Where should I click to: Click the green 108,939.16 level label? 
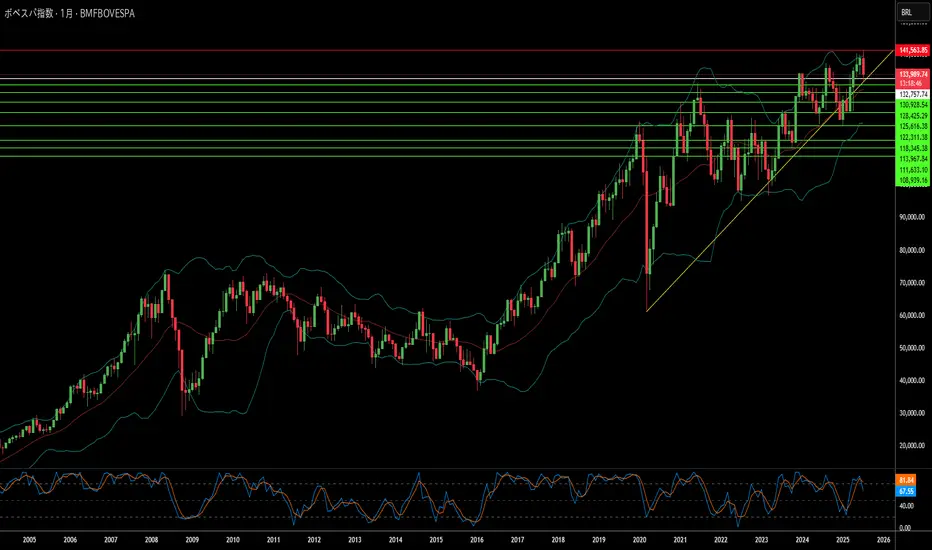click(912, 180)
